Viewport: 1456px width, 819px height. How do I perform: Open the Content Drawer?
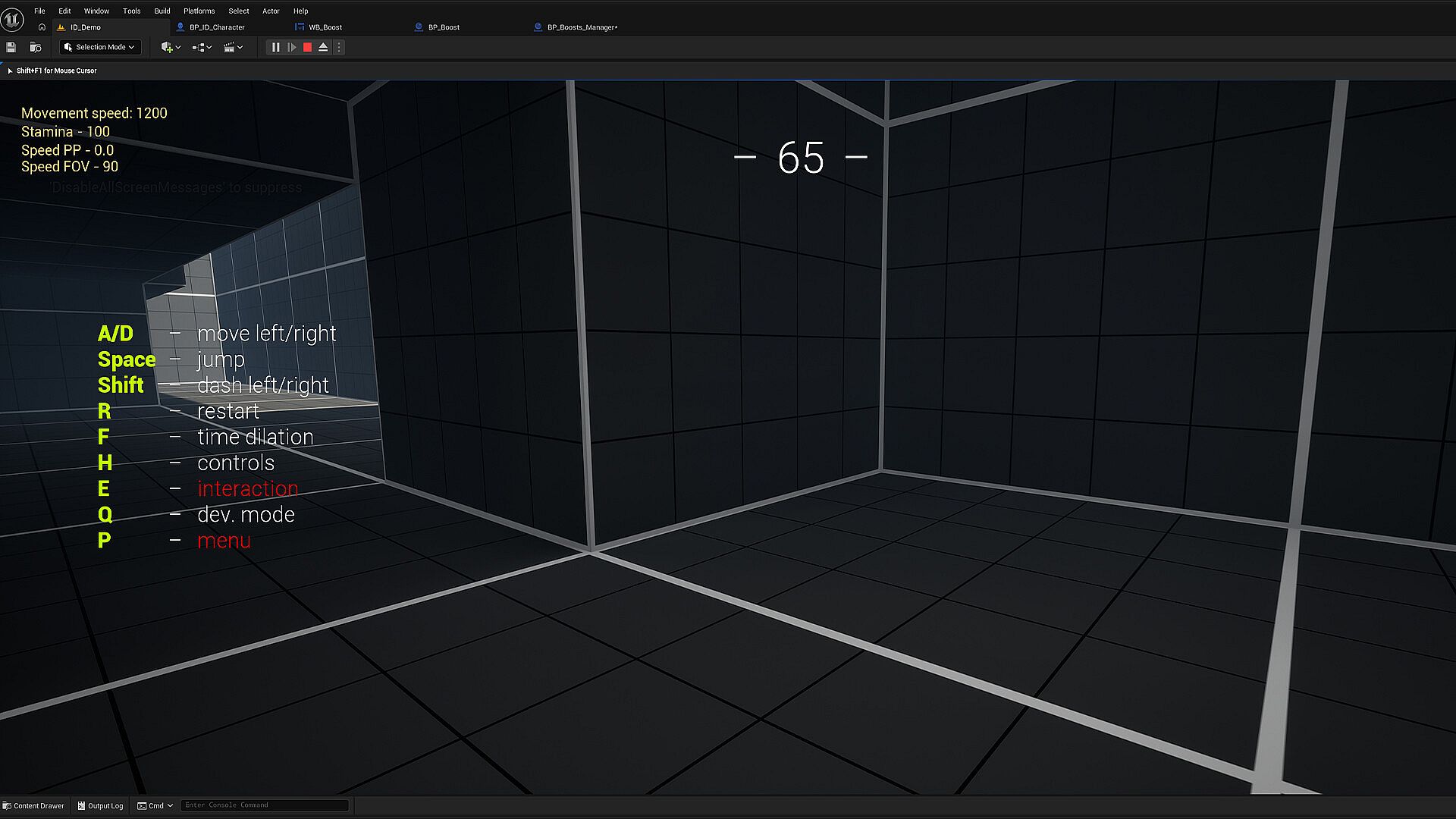pyautogui.click(x=33, y=805)
